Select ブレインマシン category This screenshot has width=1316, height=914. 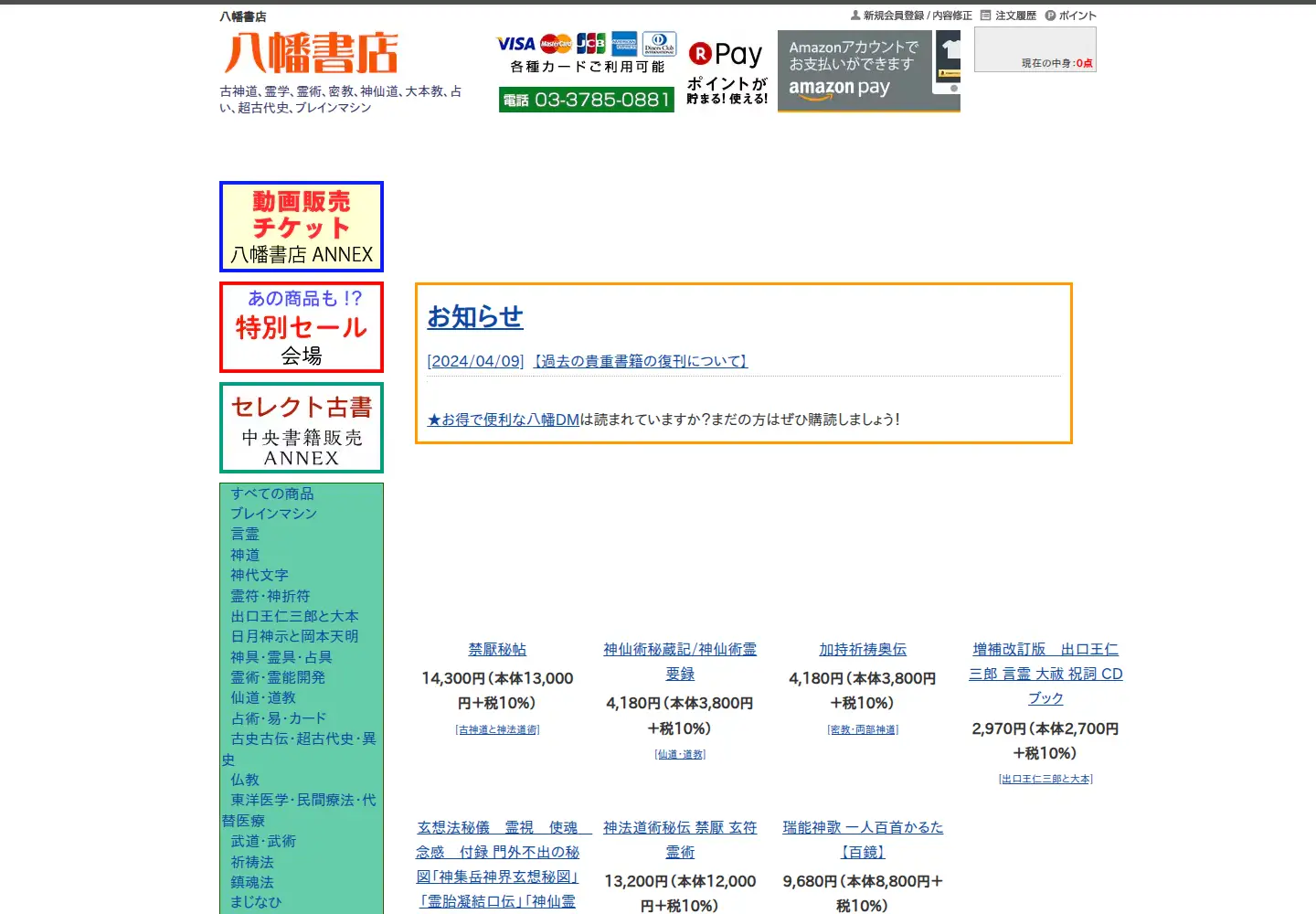(274, 514)
